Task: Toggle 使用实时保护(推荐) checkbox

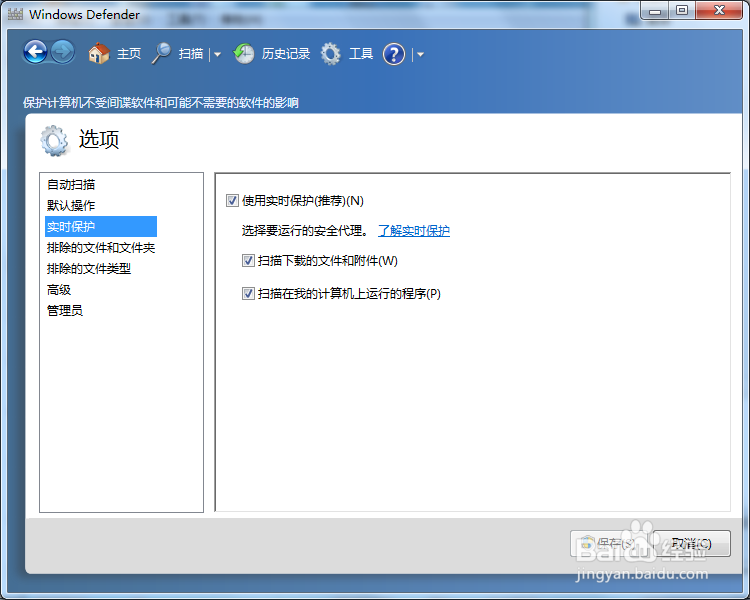Action: click(x=232, y=200)
